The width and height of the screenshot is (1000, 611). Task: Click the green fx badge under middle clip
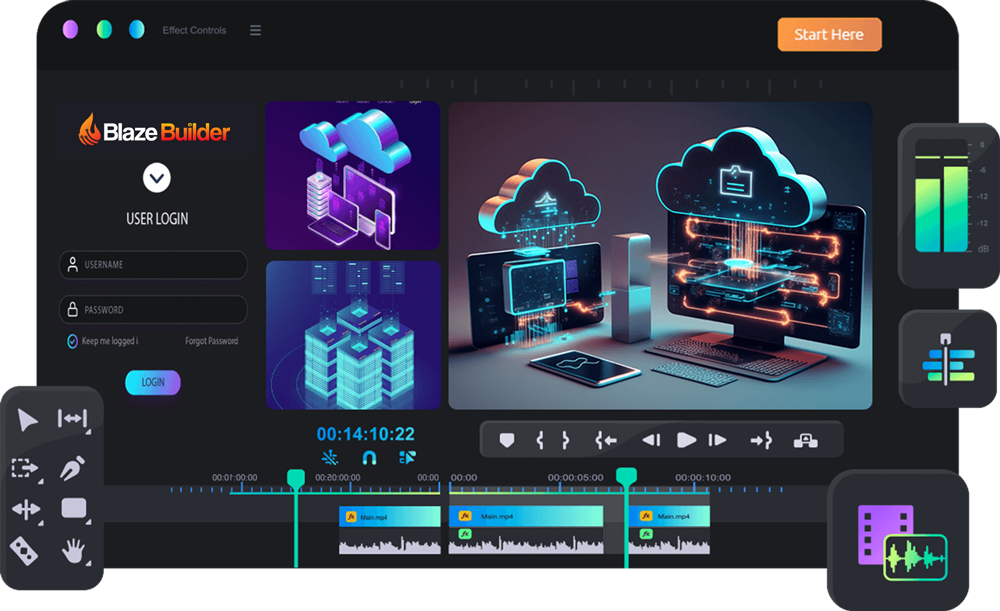465,534
